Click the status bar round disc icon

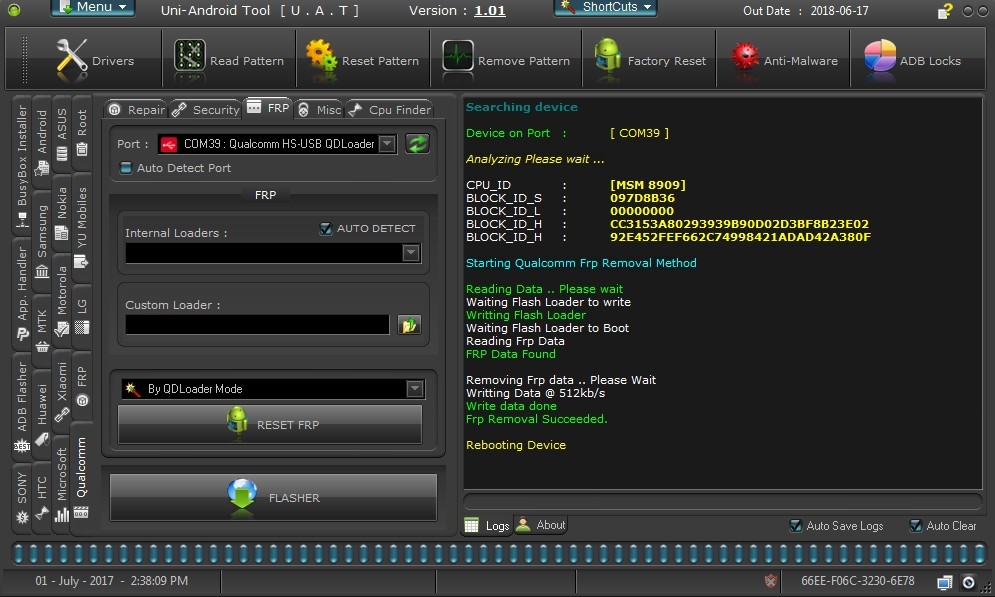click(x=968, y=582)
